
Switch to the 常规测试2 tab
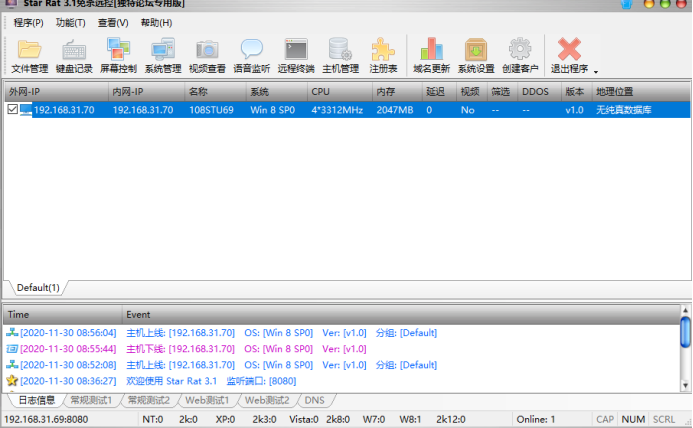point(148,400)
